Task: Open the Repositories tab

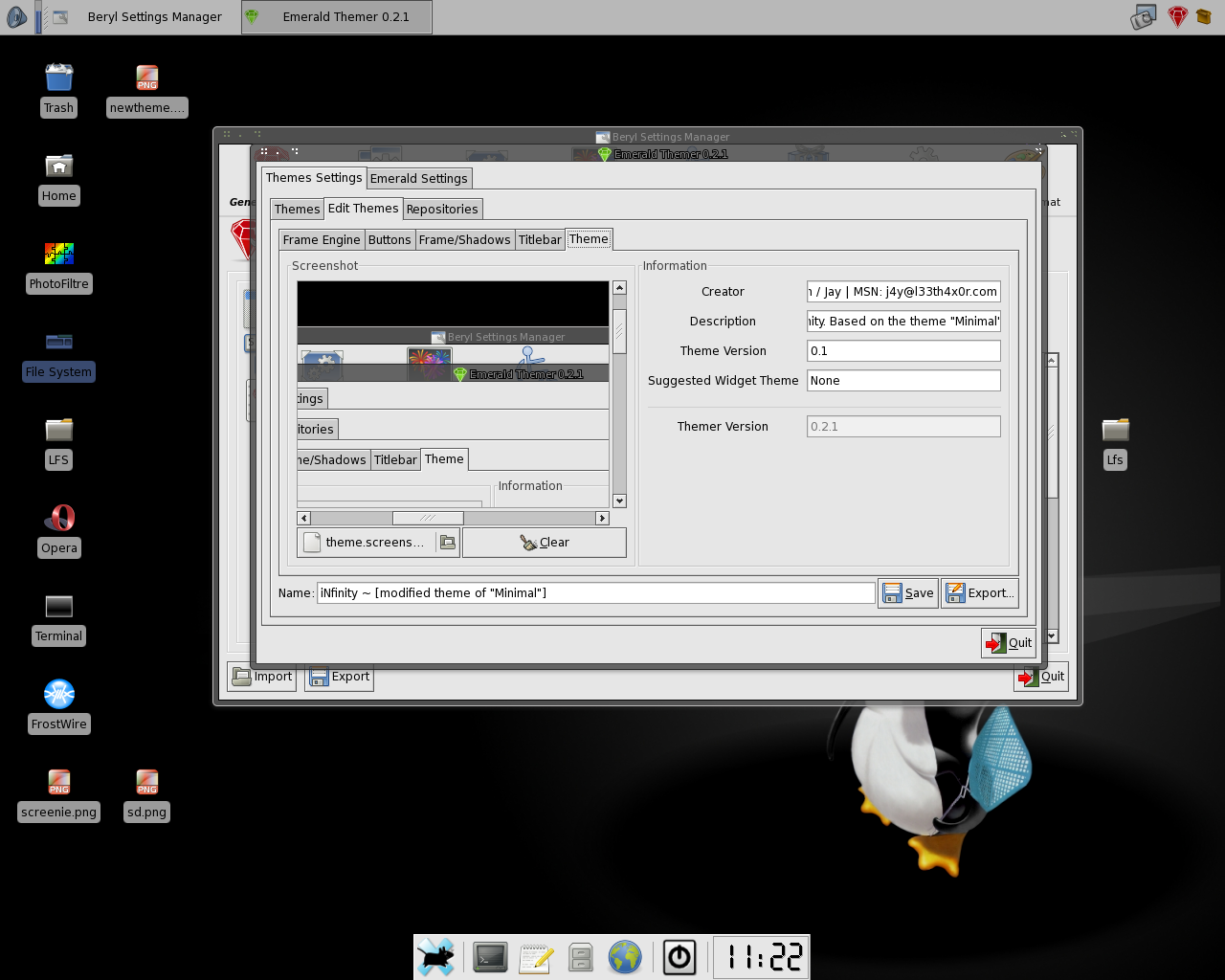Action: tap(442, 209)
